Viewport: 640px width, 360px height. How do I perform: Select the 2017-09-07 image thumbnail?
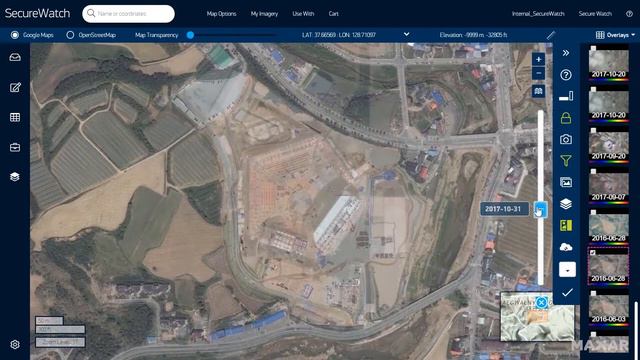[609, 187]
